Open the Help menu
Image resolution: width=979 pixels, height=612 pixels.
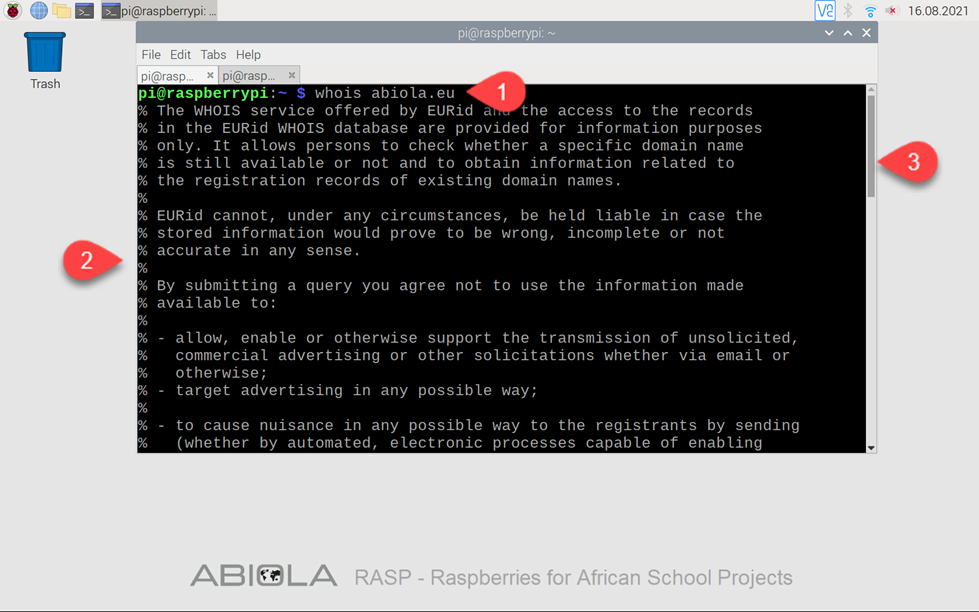pyautogui.click(x=248, y=55)
